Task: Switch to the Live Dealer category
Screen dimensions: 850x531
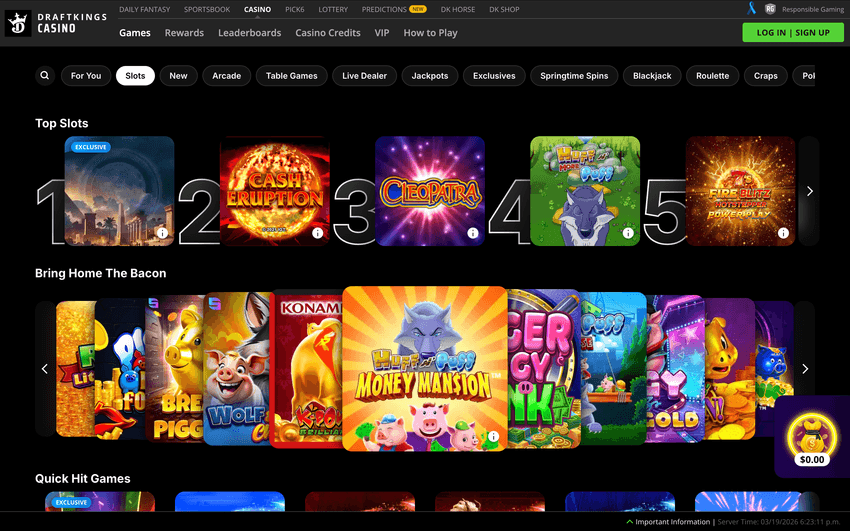Action: pyautogui.click(x=364, y=76)
